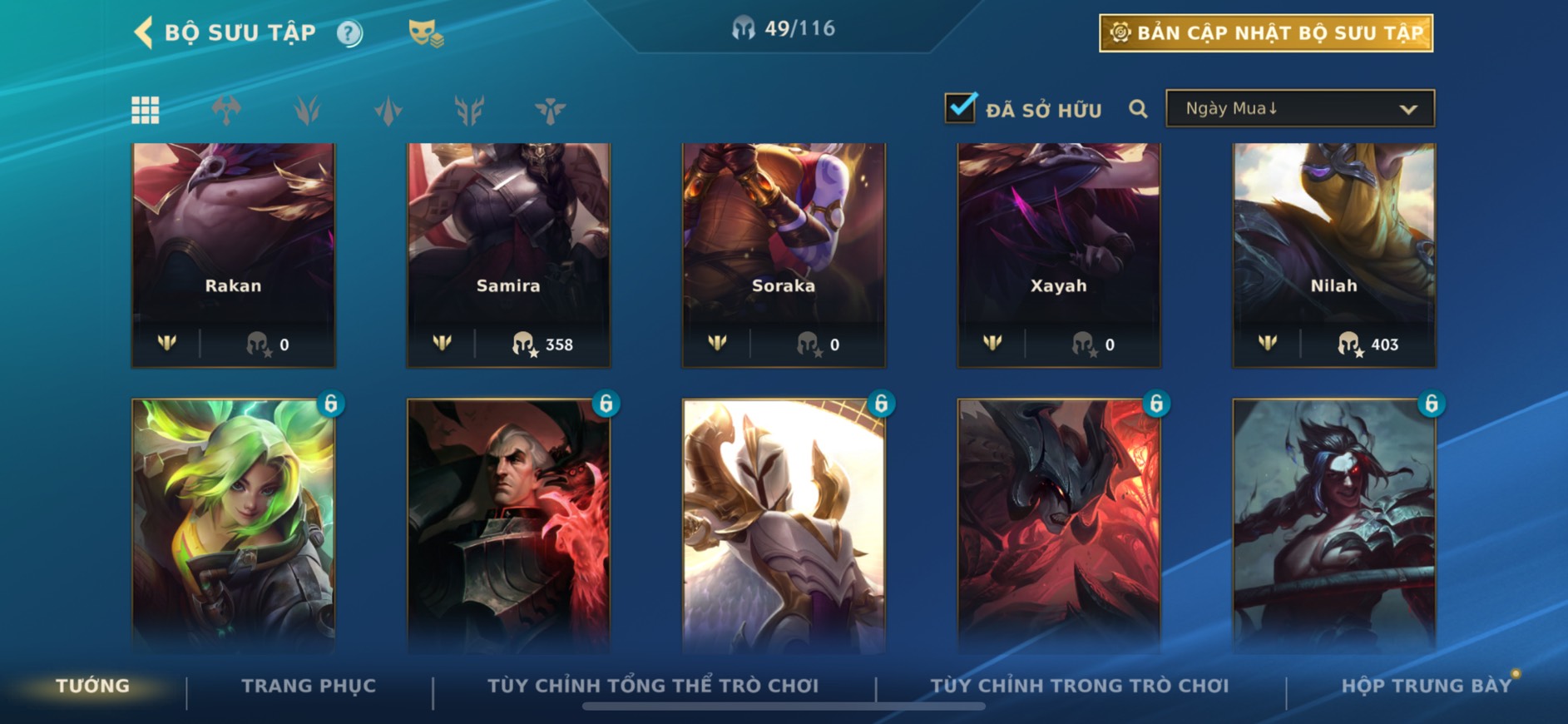Filter champions by the first role icon

[226, 110]
